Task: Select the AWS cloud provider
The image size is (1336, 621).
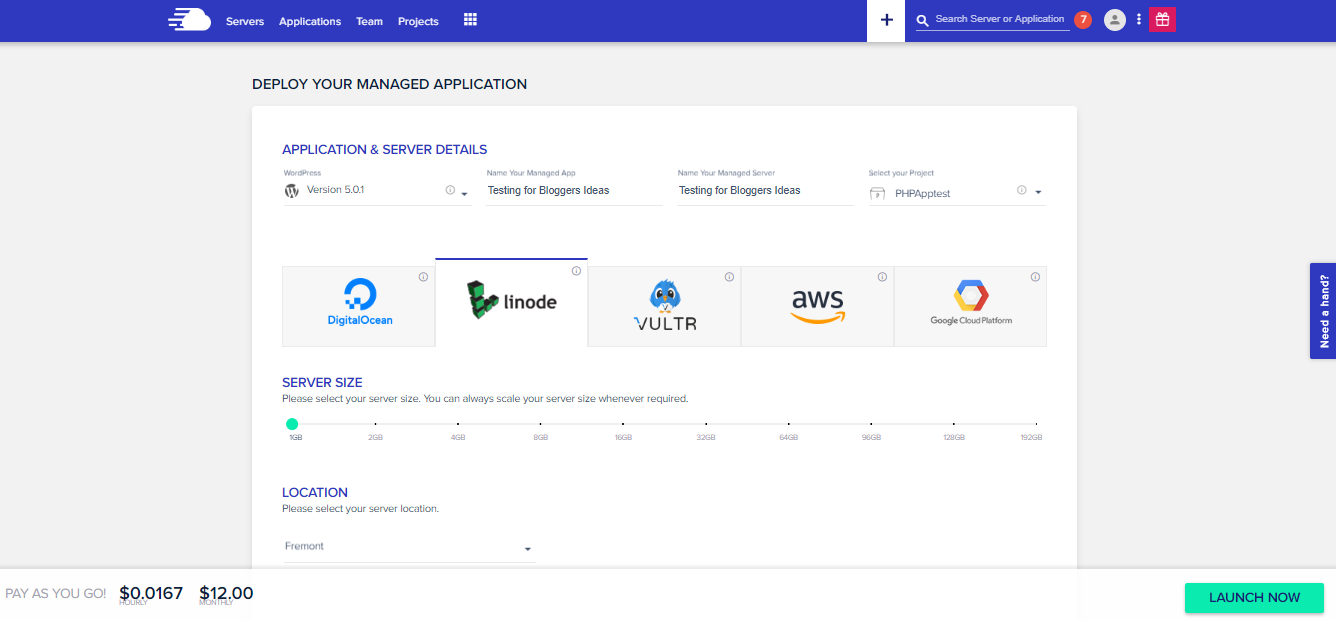Action: [x=817, y=306]
